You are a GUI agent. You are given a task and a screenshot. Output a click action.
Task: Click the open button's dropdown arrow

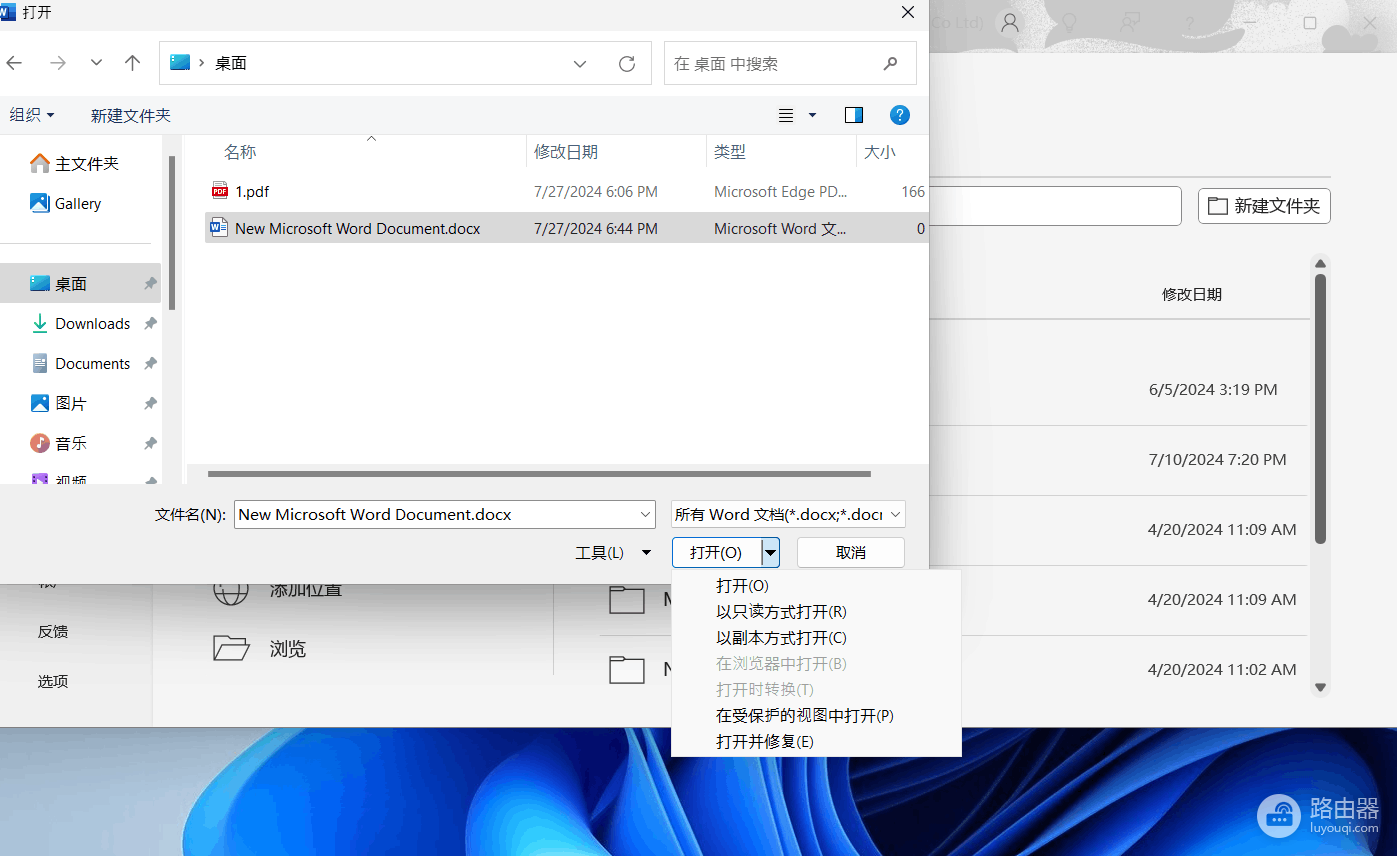click(x=770, y=552)
